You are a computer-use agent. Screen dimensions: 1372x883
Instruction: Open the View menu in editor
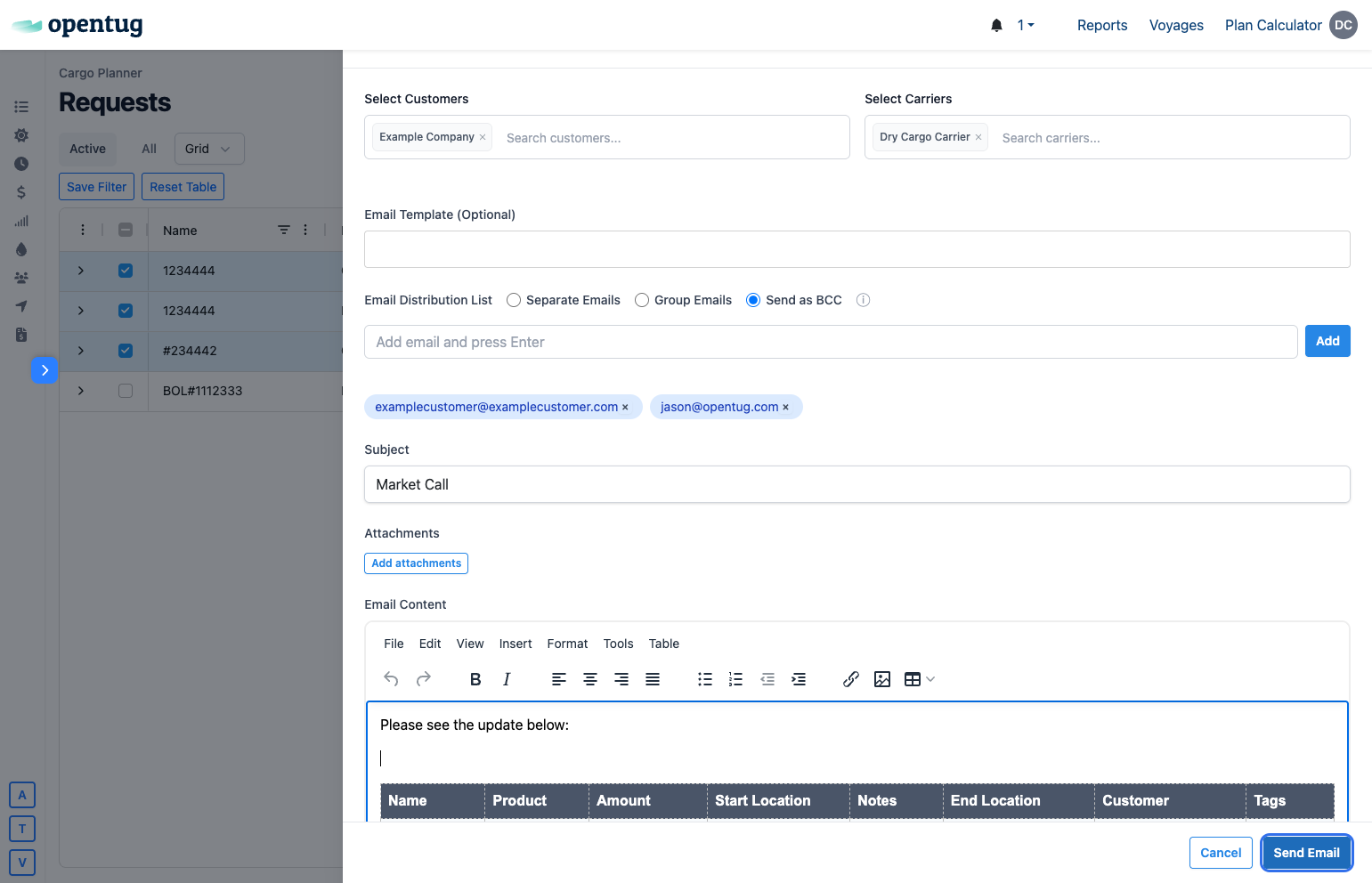pyautogui.click(x=470, y=644)
